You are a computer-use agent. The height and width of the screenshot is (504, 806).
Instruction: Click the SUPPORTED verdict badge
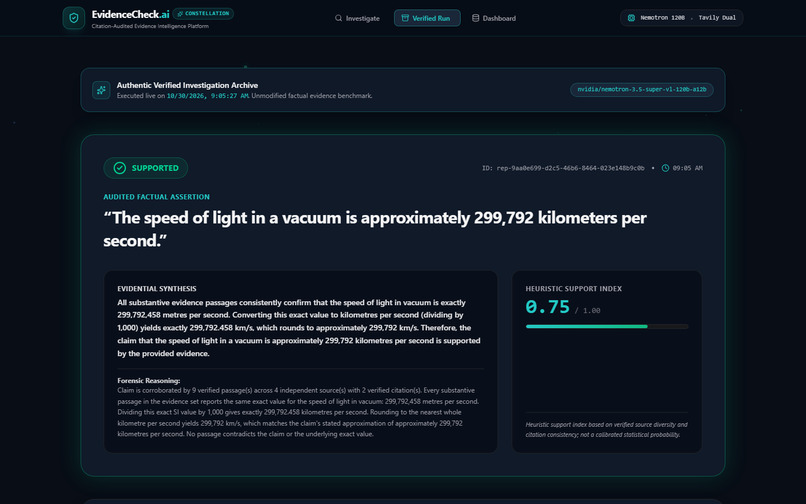[145, 168]
